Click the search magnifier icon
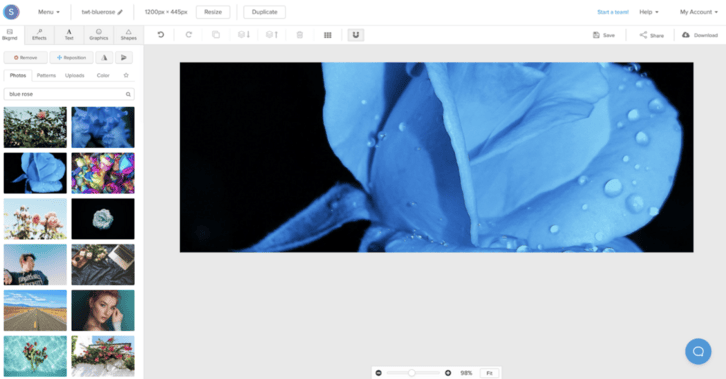The height and width of the screenshot is (379, 726). coord(128,94)
